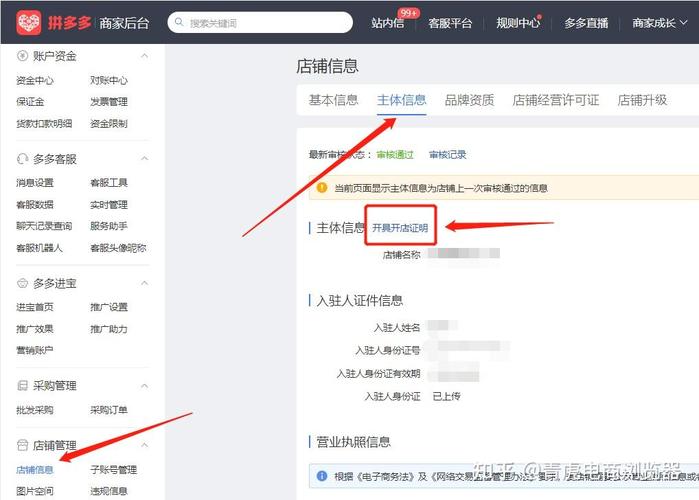Image resolution: width=699 pixels, height=500 pixels.
Task: Open 资金限制 in the sidebar
Action: [109, 123]
